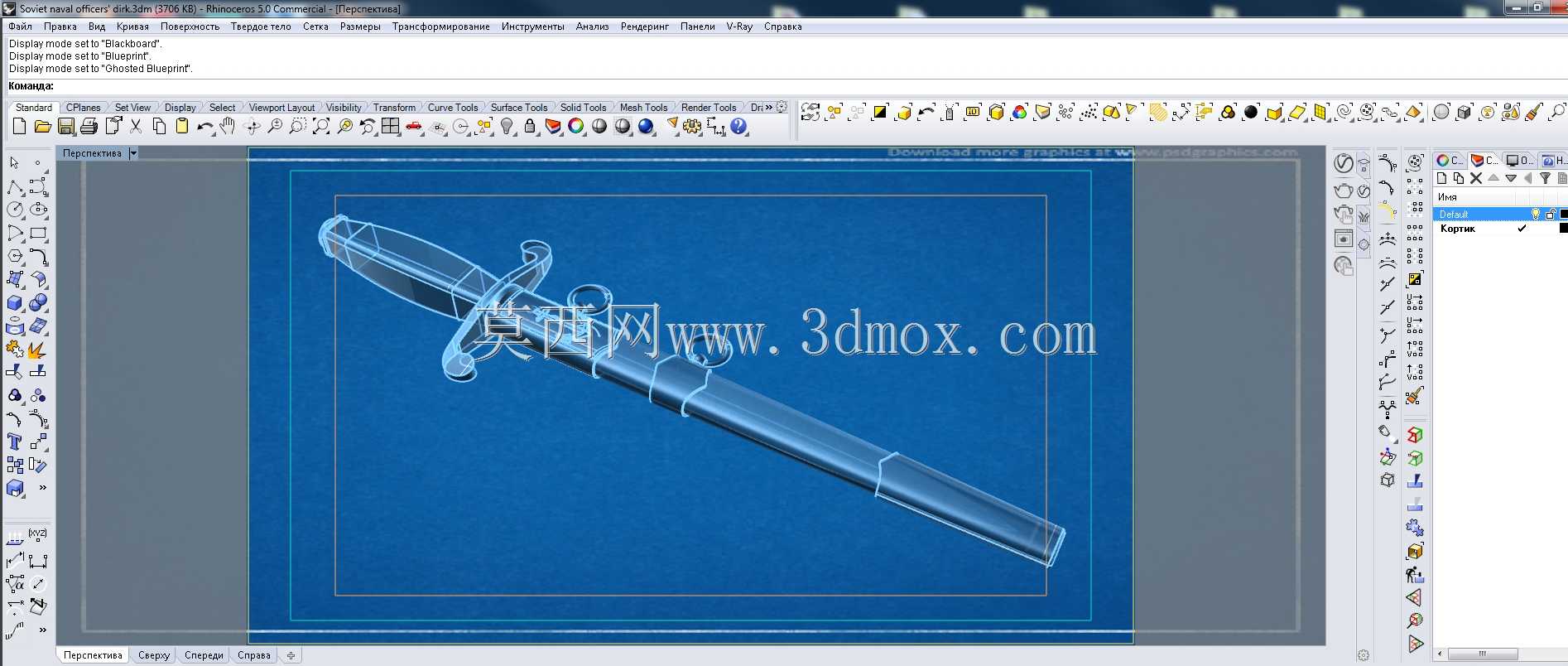
Task: Switch to the Render Tools toolbar tab
Action: tap(709, 108)
